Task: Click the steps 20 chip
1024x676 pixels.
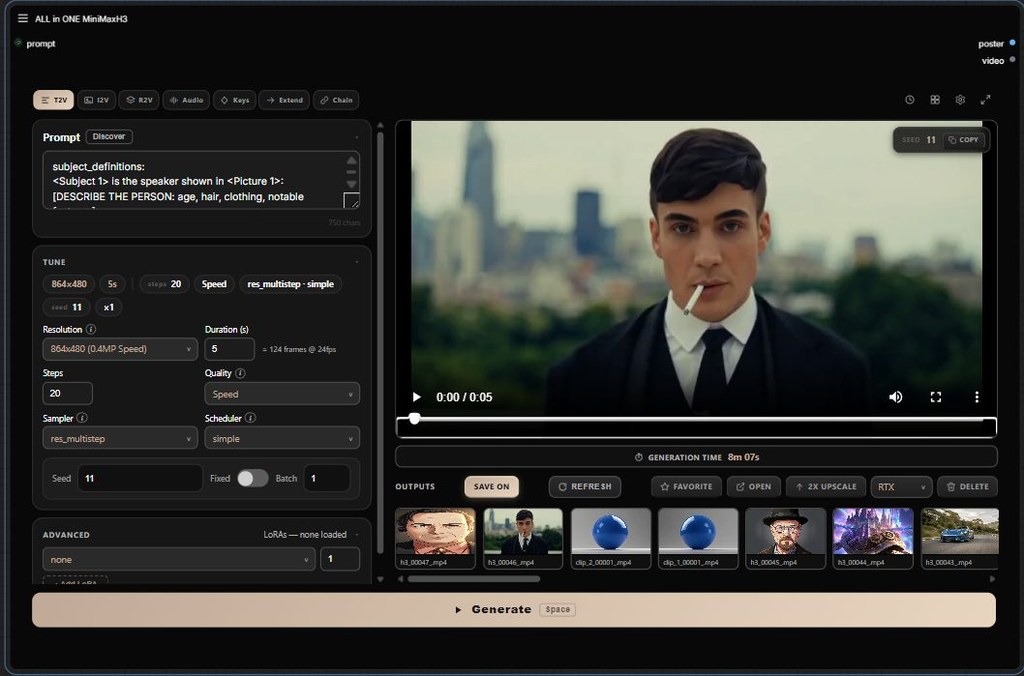Action: [x=165, y=284]
